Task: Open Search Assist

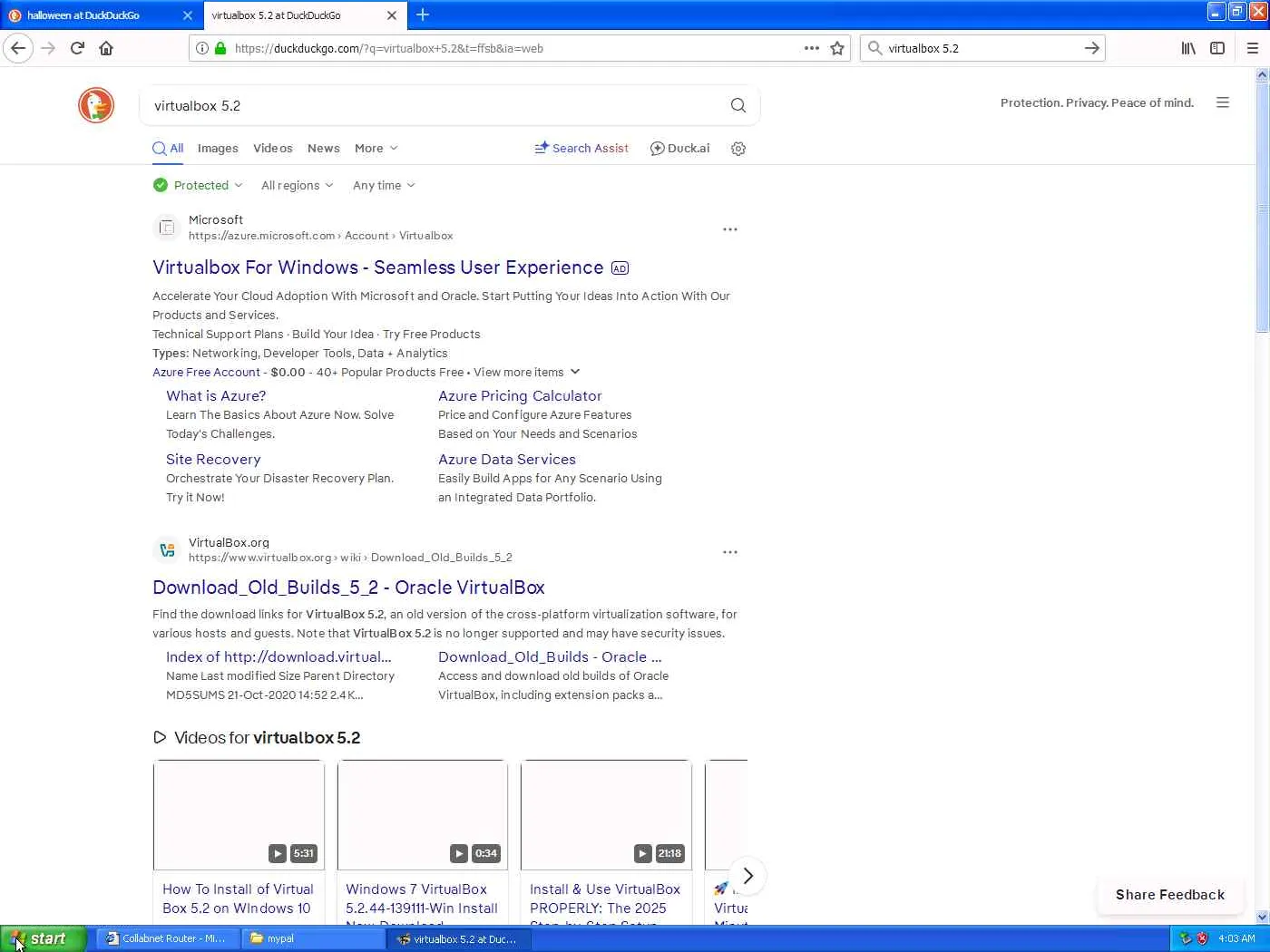Action: tap(581, 149)
